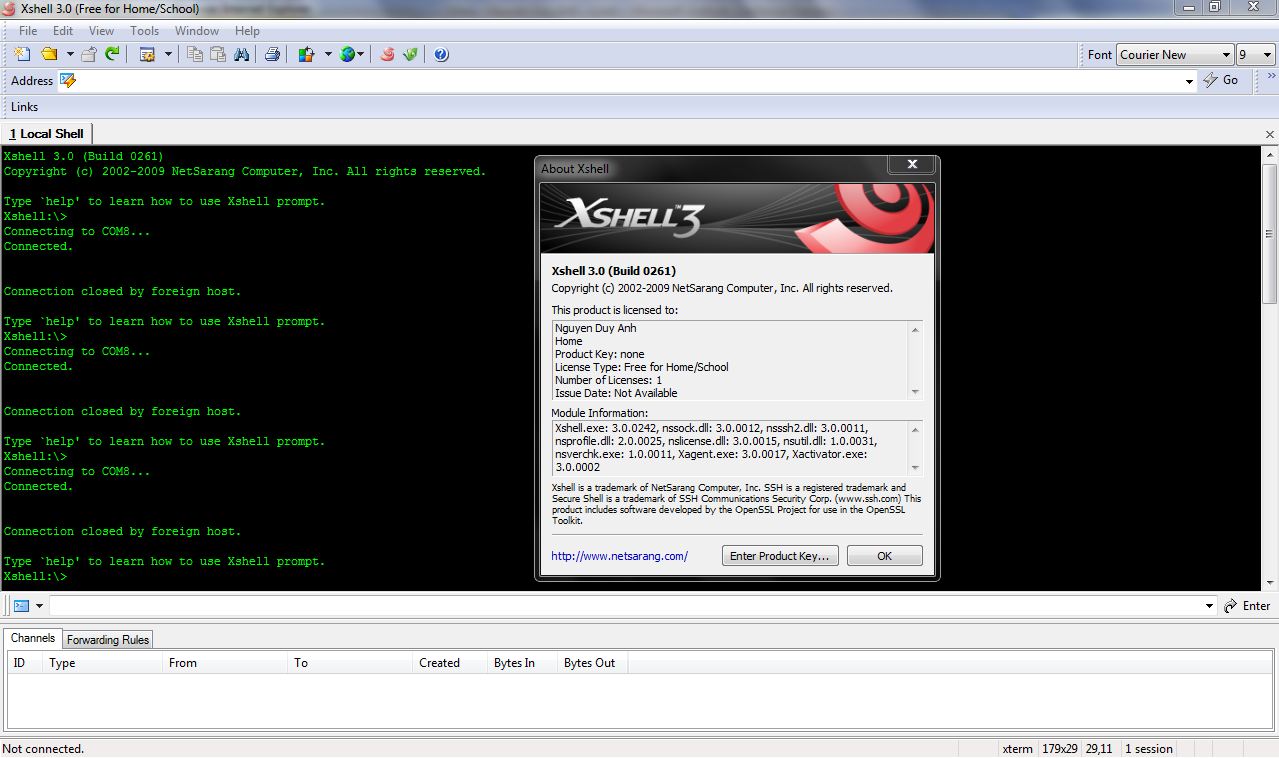Open an existing session

[x=48, y=54]
